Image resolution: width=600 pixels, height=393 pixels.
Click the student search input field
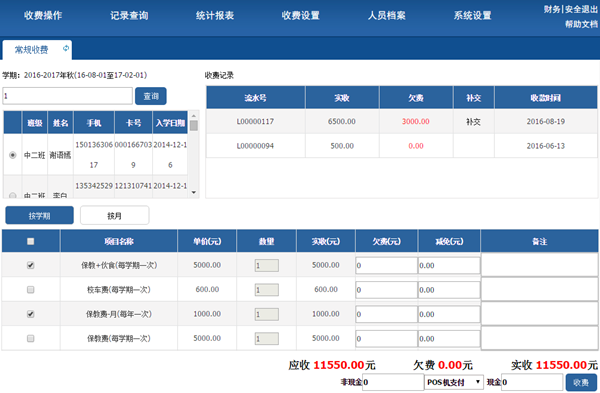(67, 96)
